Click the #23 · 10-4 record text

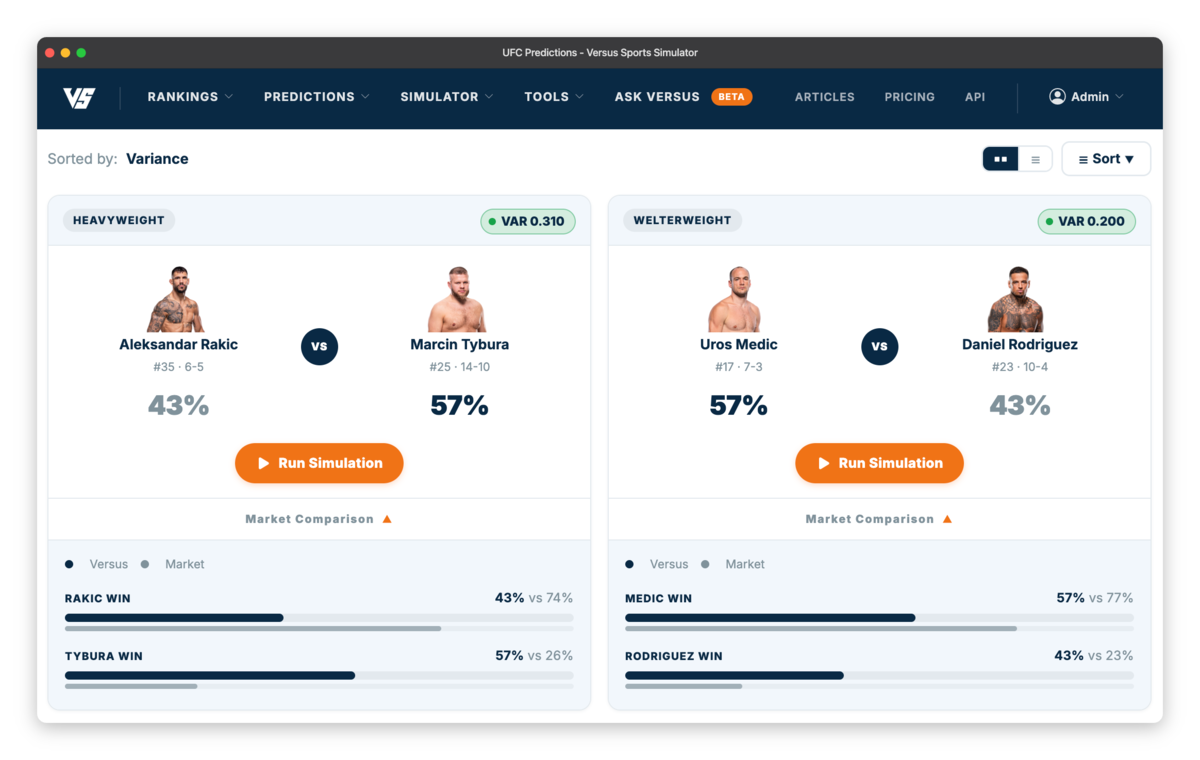click(1019, 367)
